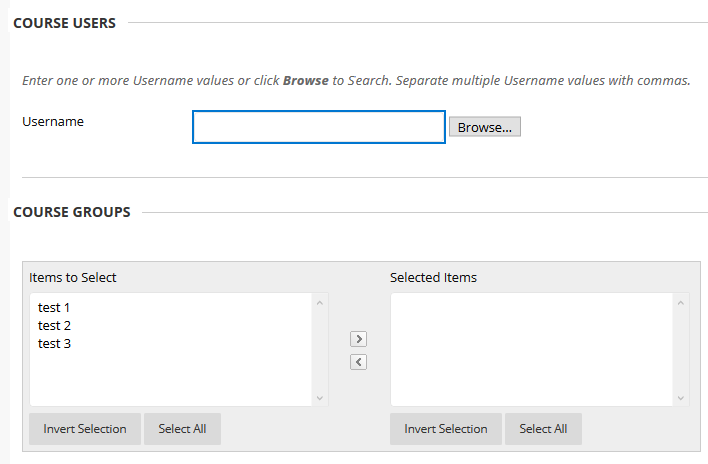Focus the Username text field
Screen dimensions: 708x464
[318, 127]
